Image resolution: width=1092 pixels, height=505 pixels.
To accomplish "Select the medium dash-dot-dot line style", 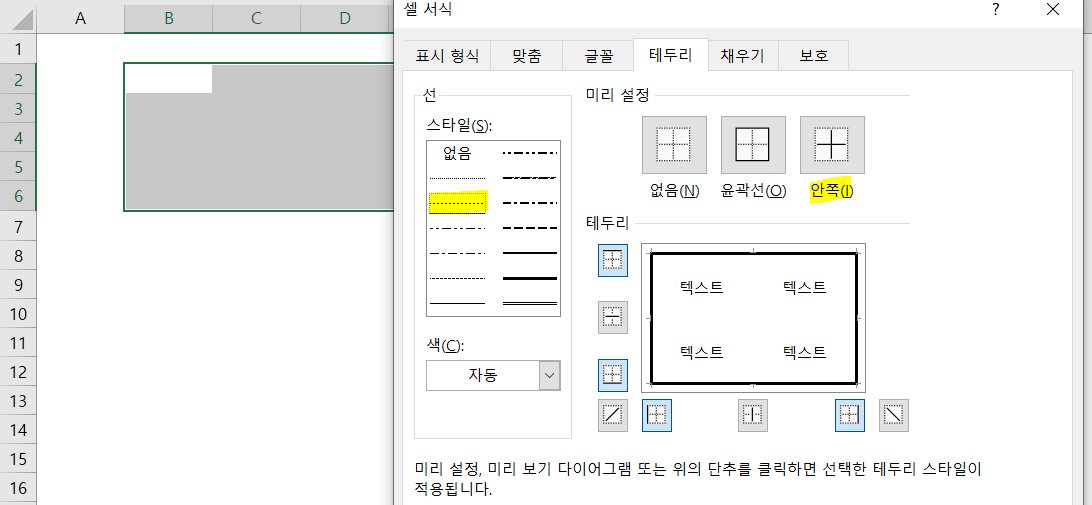I will pyautogui.click(x=530, y=153).
